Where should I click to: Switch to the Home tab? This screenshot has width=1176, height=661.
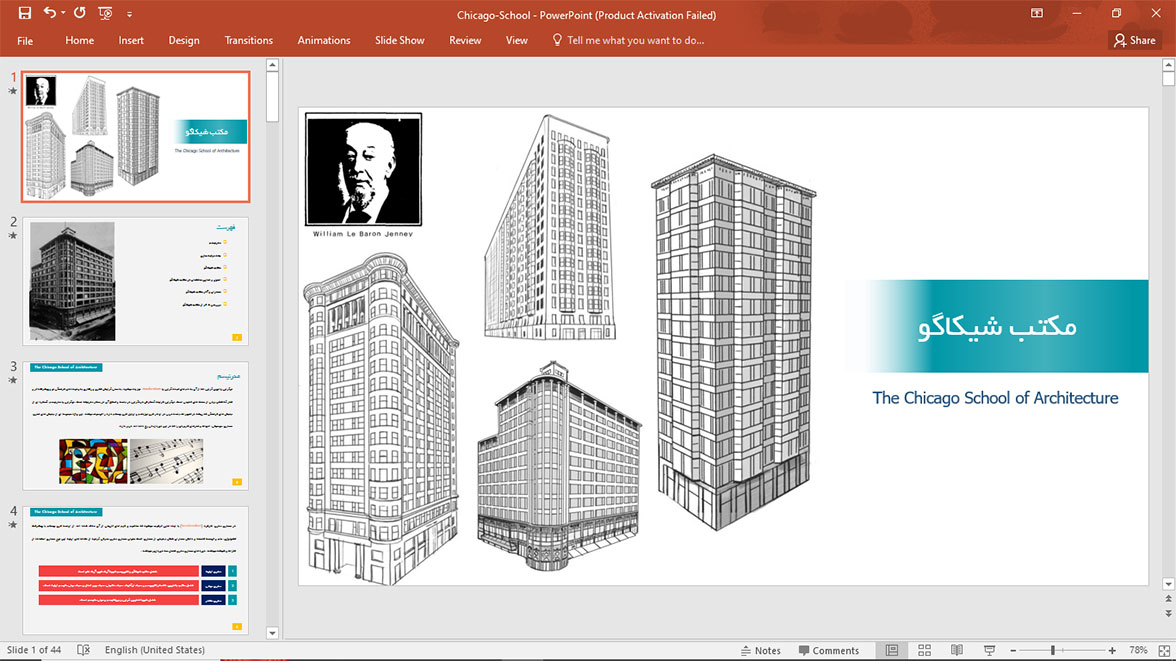click(80, 41)
